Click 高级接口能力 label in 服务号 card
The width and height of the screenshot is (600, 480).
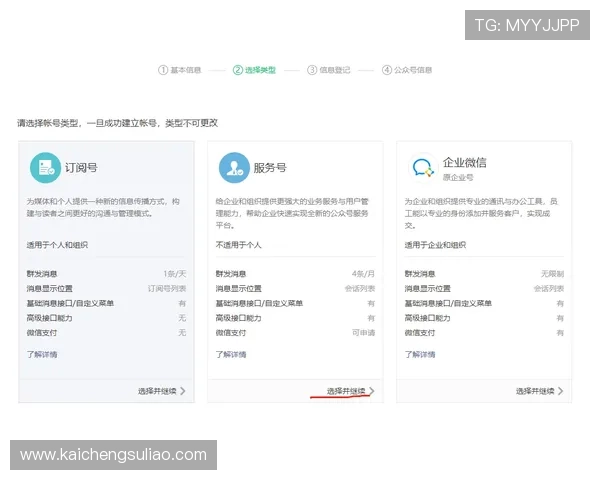(238, 318)
